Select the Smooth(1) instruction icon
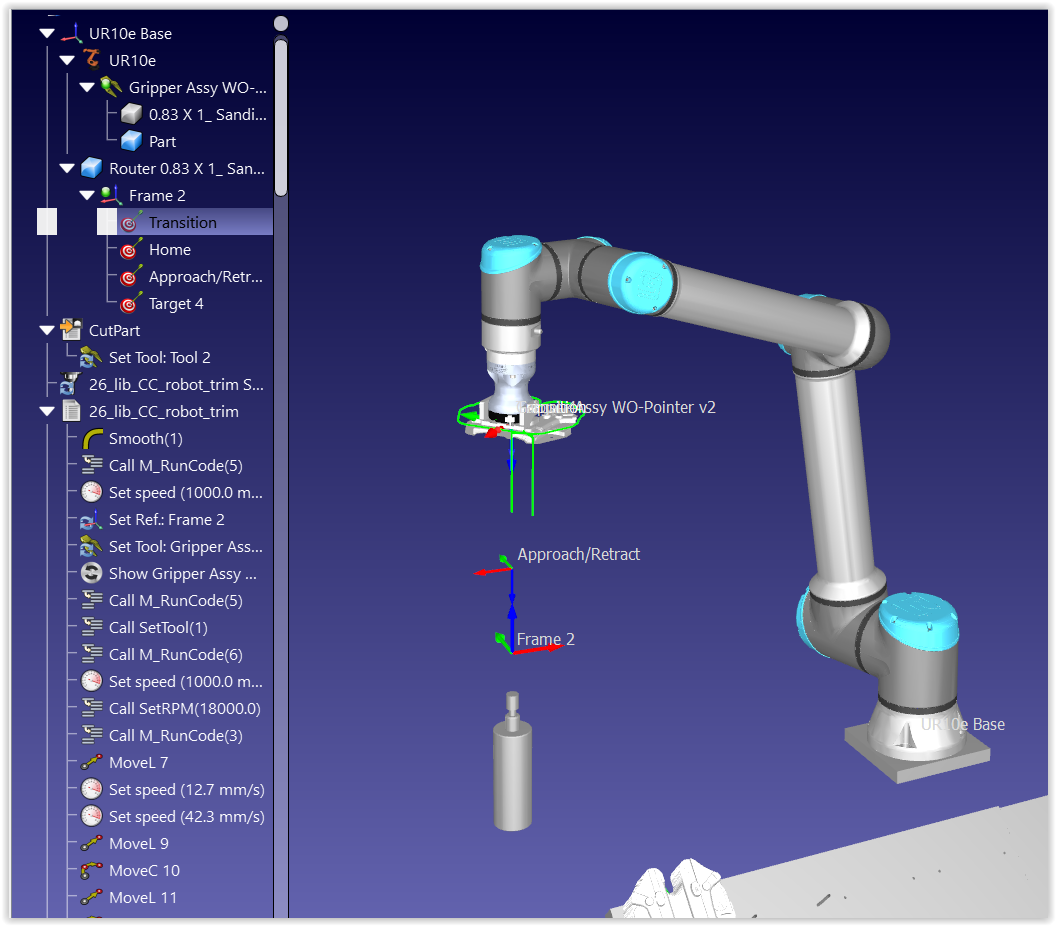This screenshot has height=926, width=1056. click(92, 439)
